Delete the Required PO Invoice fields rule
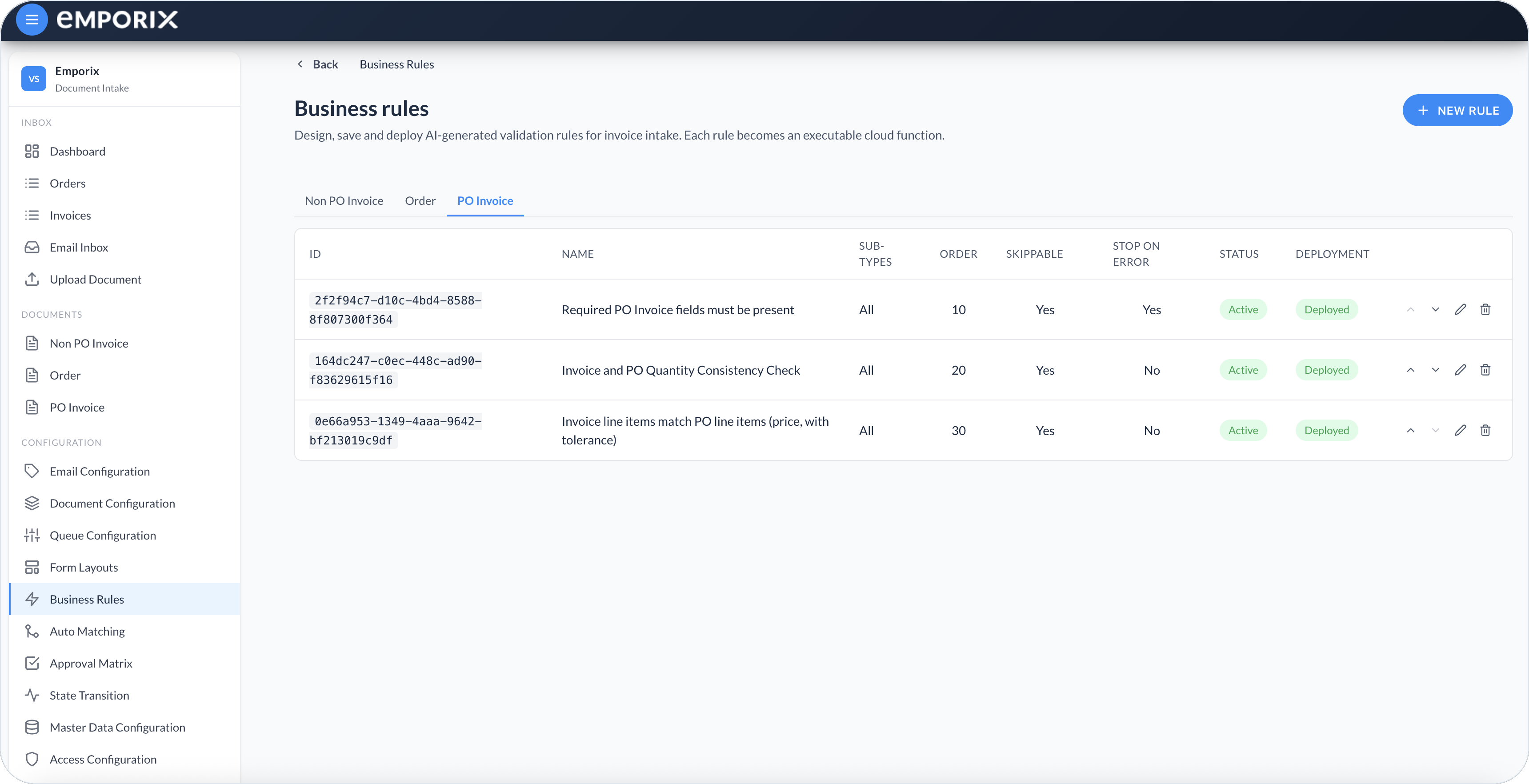 click(1485, 309)
